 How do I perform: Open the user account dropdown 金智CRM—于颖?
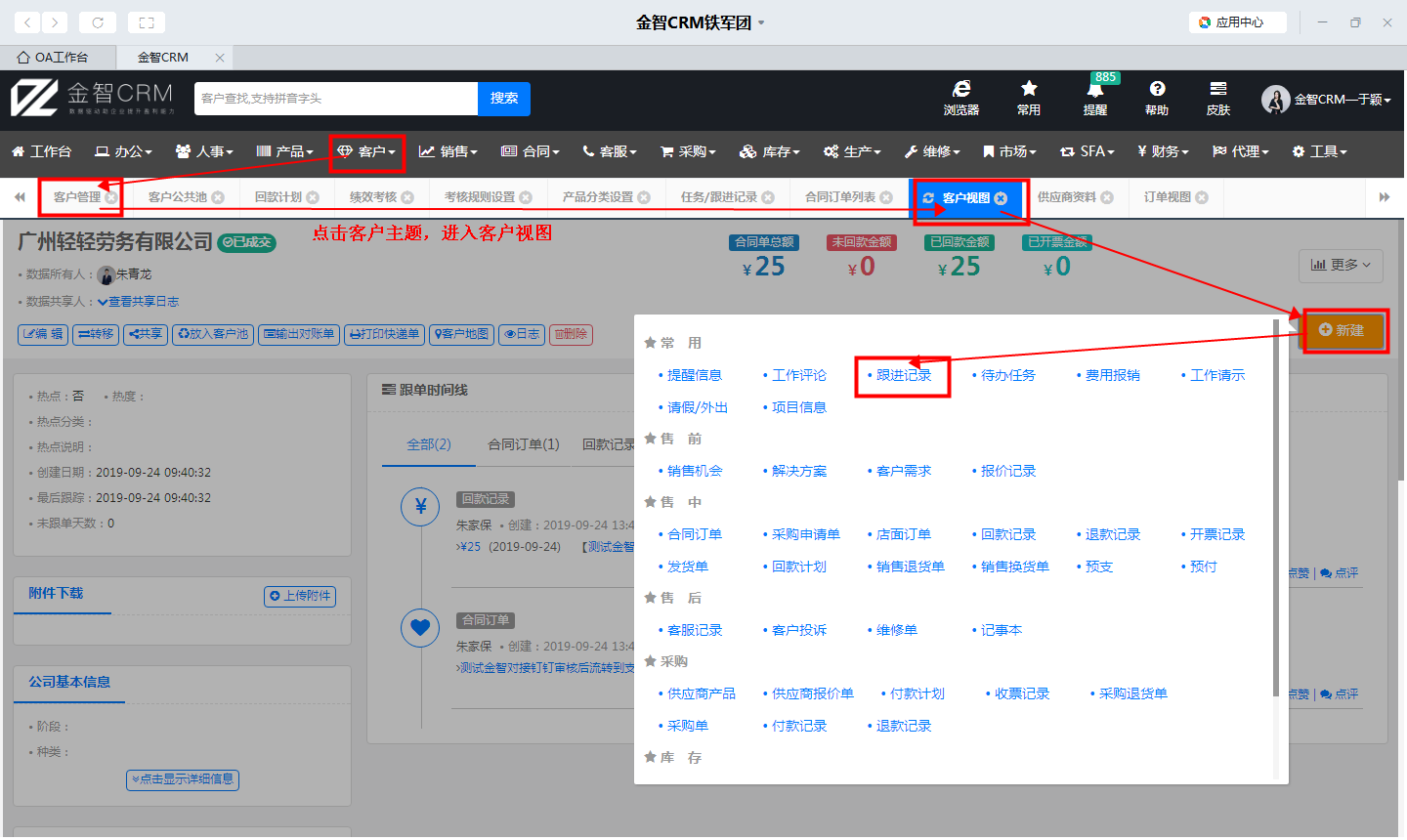1326,99
